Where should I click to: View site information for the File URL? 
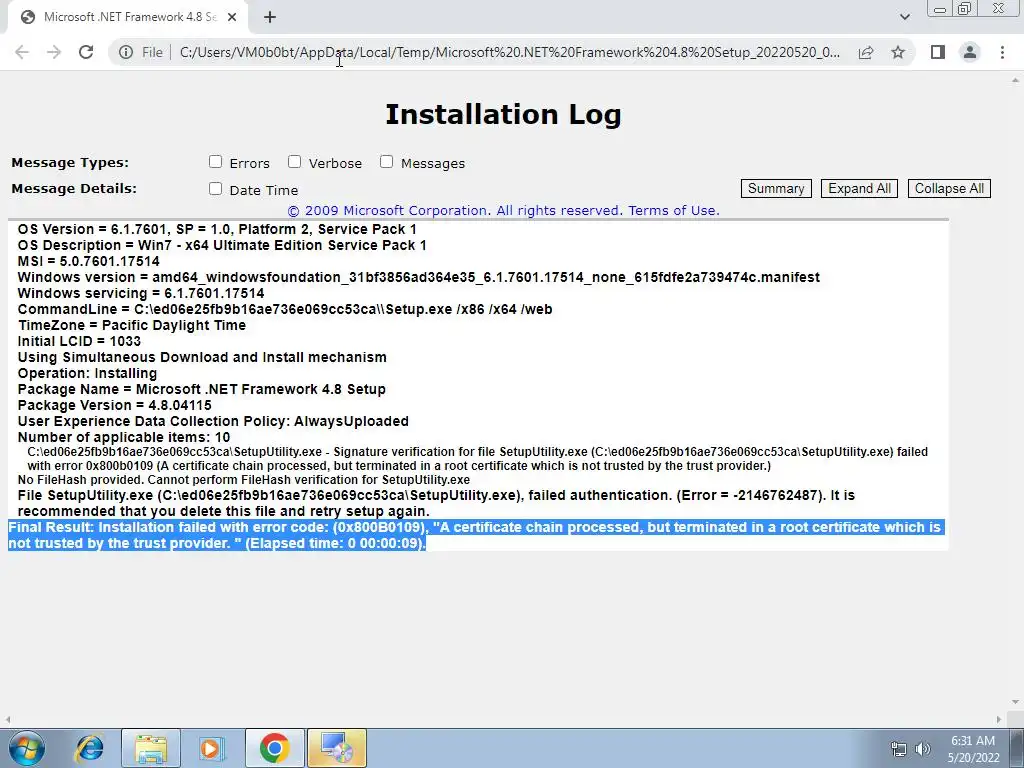pos(126,52)
